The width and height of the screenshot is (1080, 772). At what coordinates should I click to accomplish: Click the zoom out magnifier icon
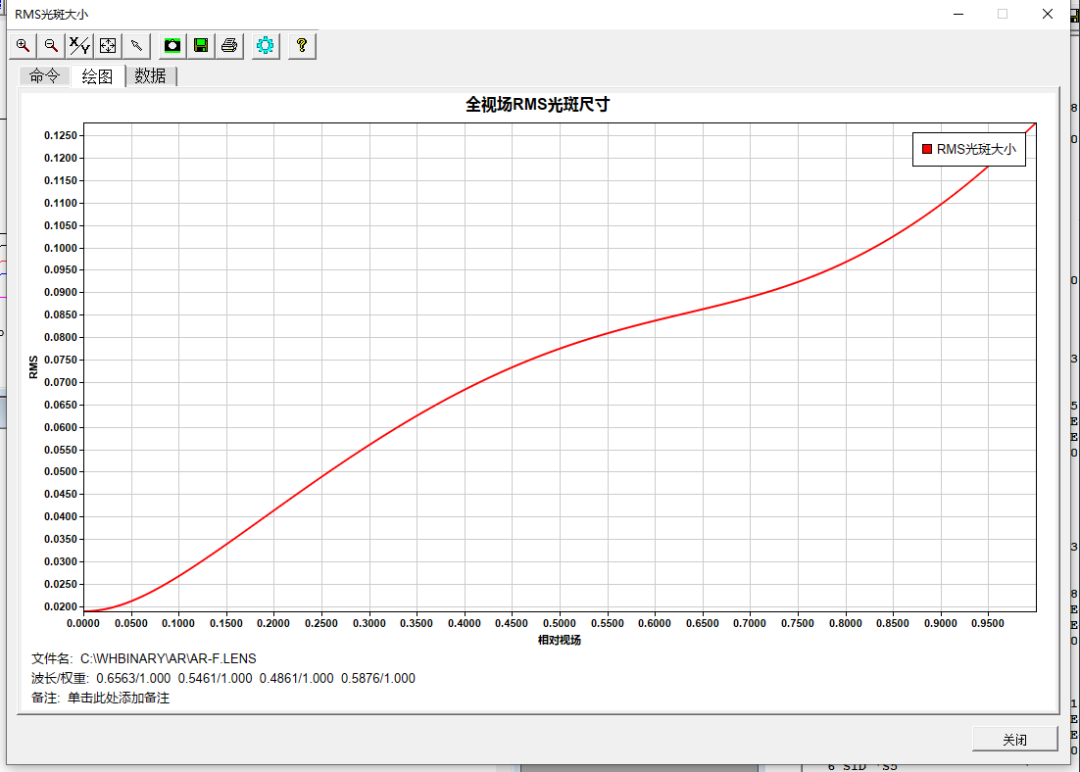point(51,45)
